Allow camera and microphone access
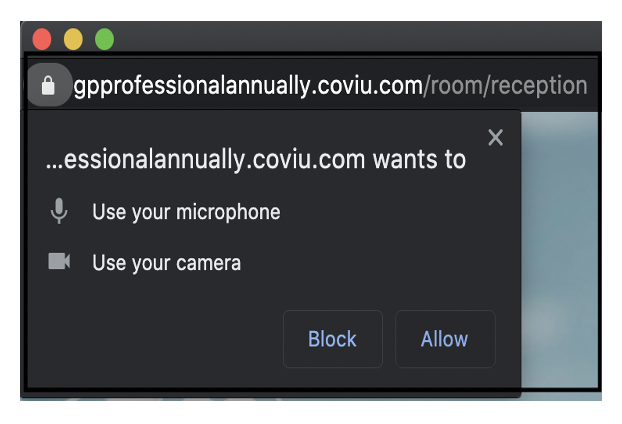The width and height of the screenshot is (622, 424). (x=444, y=339)
